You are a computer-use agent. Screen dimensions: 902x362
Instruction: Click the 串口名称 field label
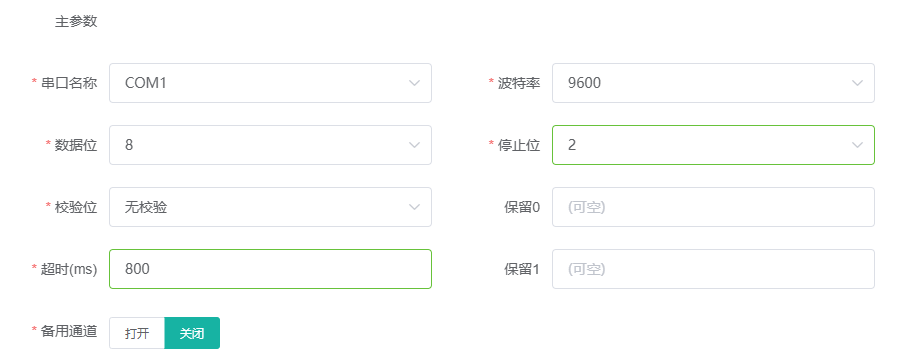click(69, 83)
